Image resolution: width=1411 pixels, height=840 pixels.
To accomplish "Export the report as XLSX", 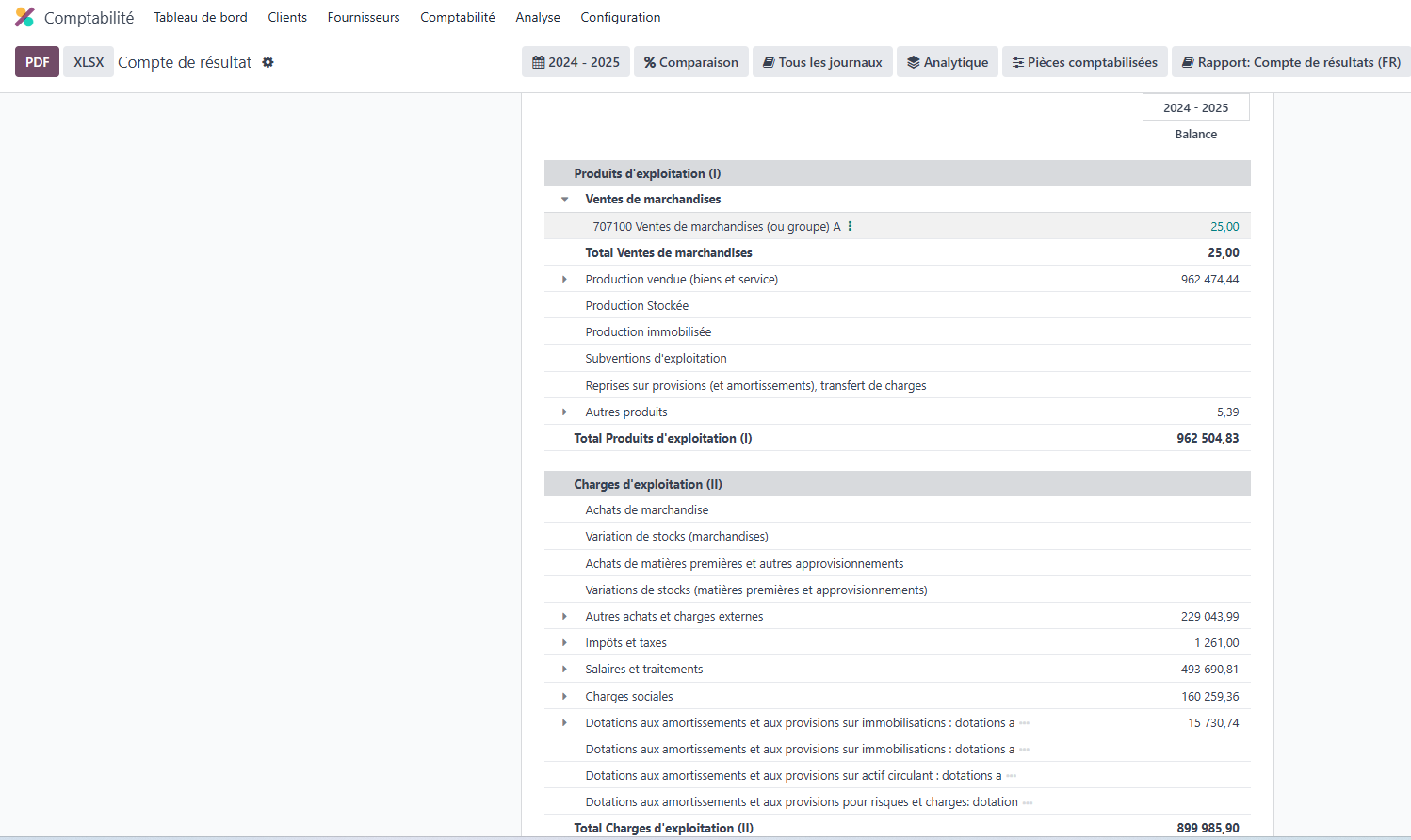I will click(89, 62).
